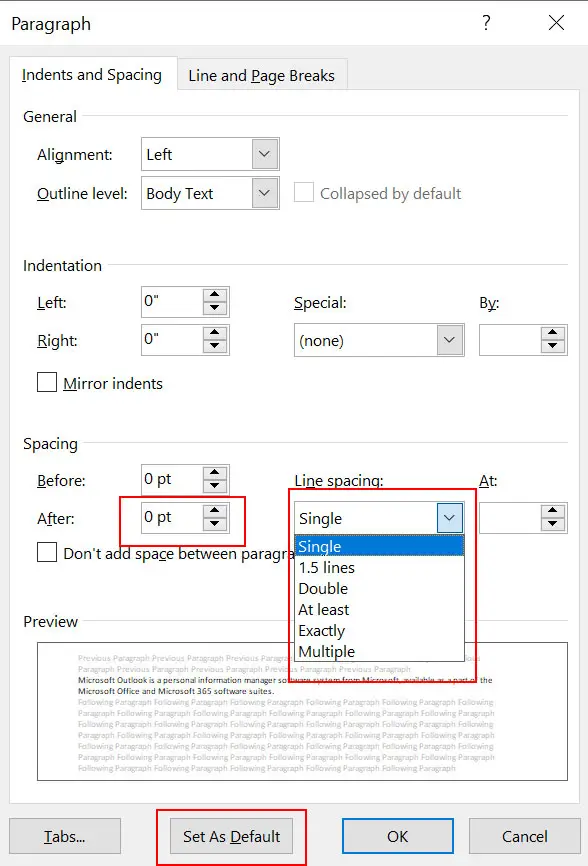This screenshot has height=866, width=588.
Task: Open the Outline level dropdown
Action: pyautogui.click(x=265, y=192)
